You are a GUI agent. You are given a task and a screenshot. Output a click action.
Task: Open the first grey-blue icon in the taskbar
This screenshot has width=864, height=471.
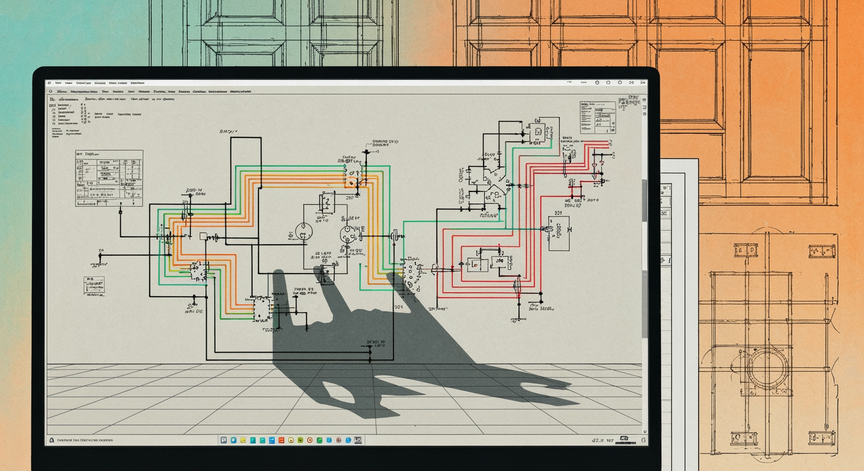(224, 440)
